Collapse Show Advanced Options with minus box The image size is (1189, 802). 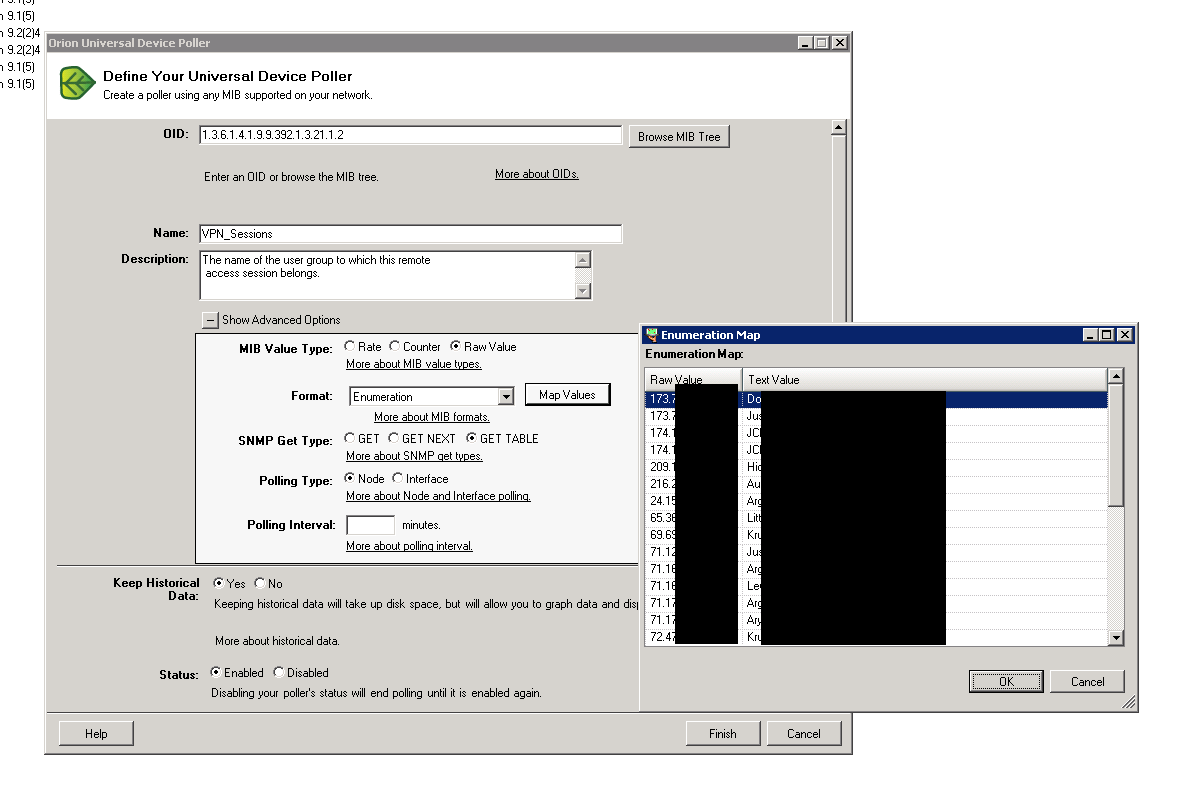pos(210,321)
